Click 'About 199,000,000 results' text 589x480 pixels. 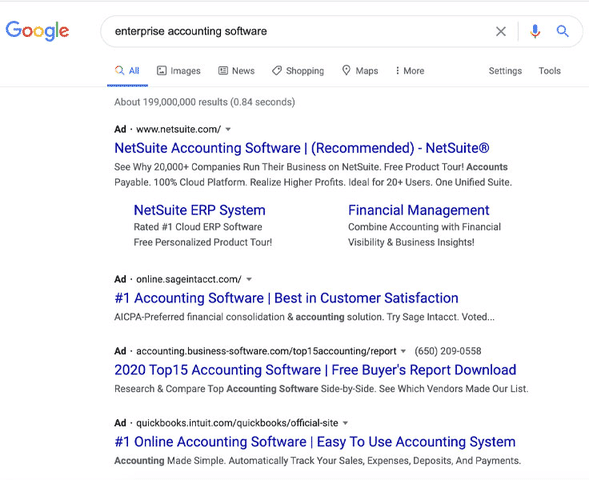click(x=171, y=102)
